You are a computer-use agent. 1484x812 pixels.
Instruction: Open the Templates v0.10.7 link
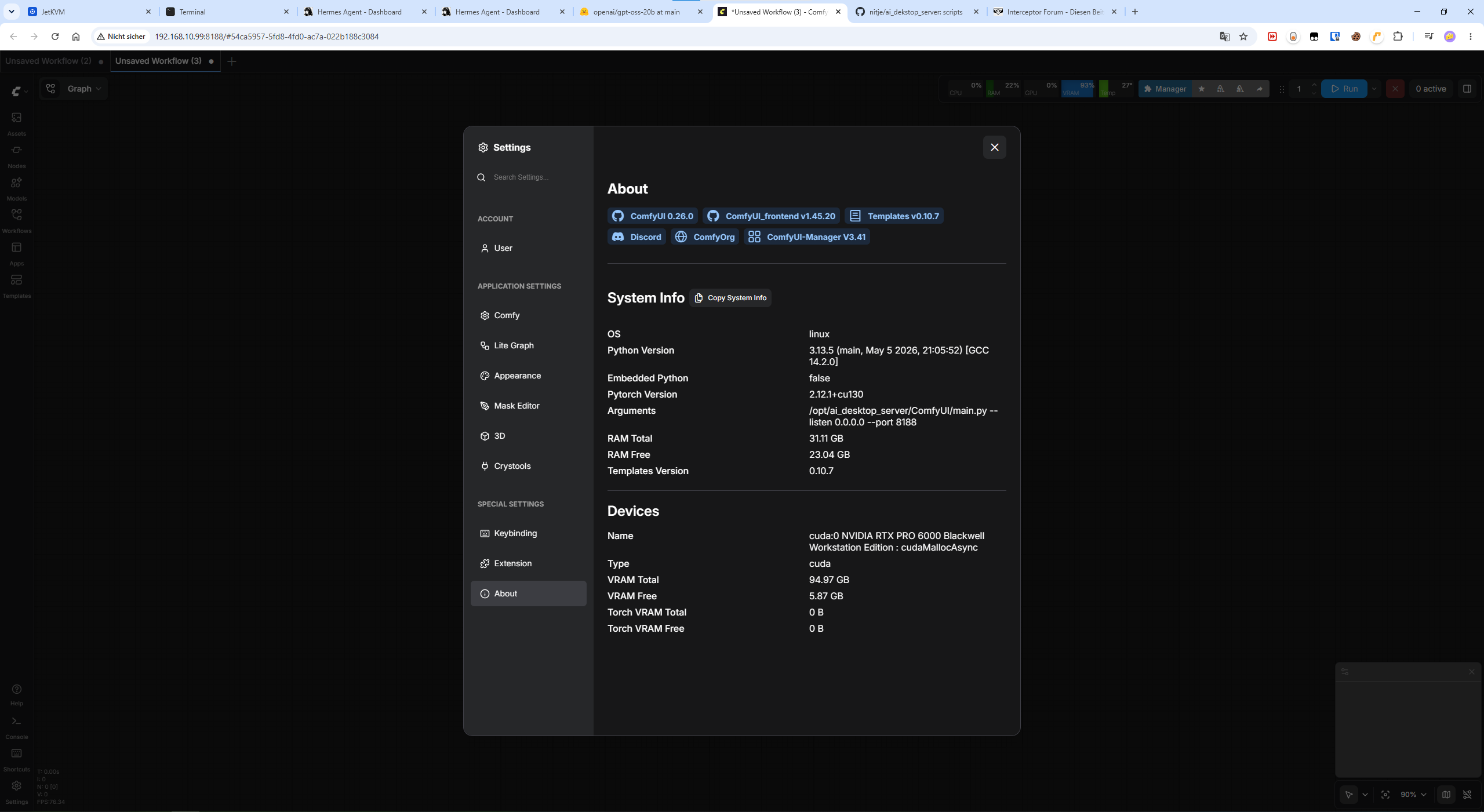[x=894, y=216]
